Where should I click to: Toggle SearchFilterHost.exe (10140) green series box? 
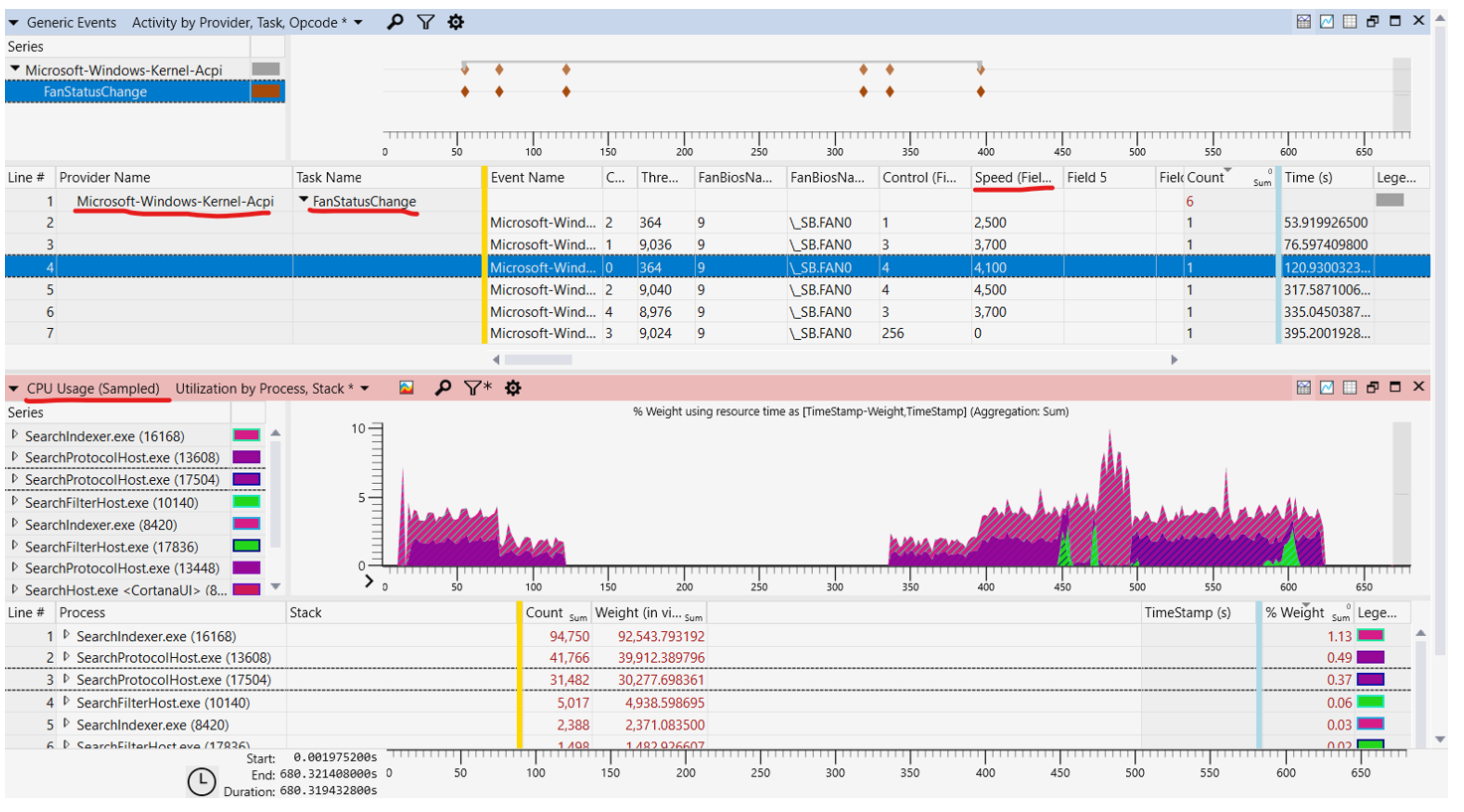tap(246, 502)
